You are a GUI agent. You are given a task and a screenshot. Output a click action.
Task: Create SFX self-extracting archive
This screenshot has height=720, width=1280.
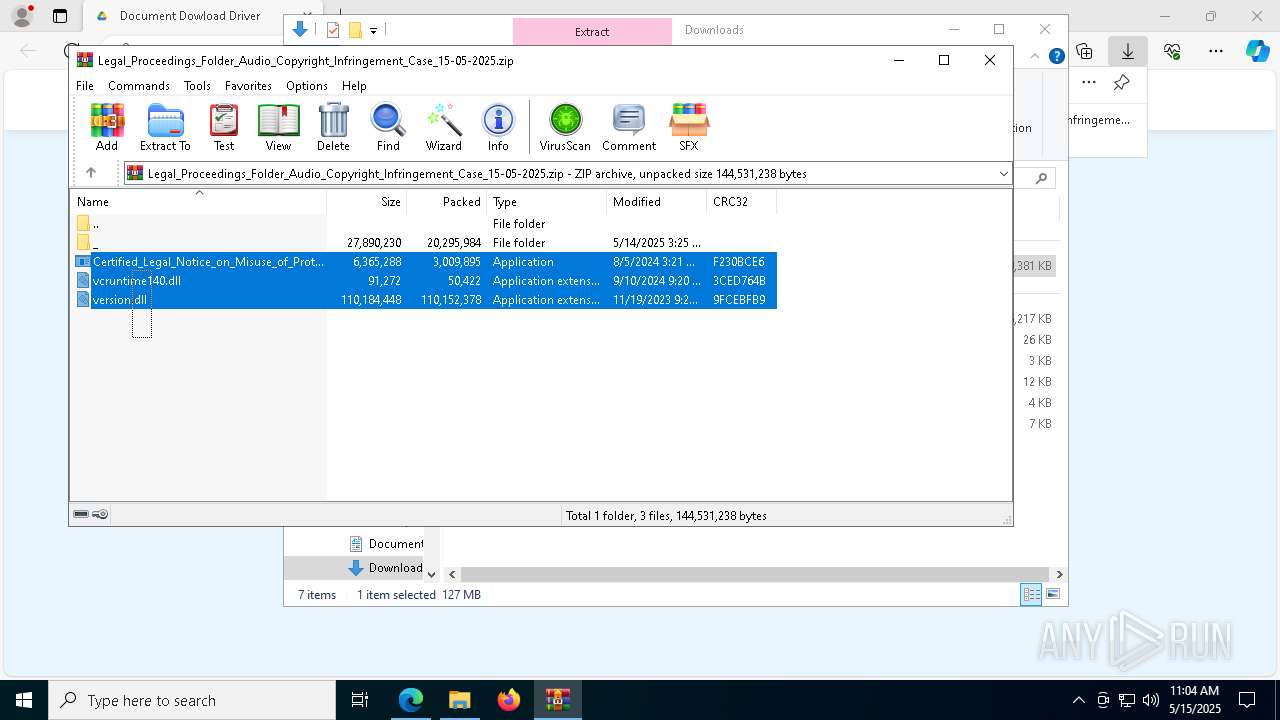689,127
